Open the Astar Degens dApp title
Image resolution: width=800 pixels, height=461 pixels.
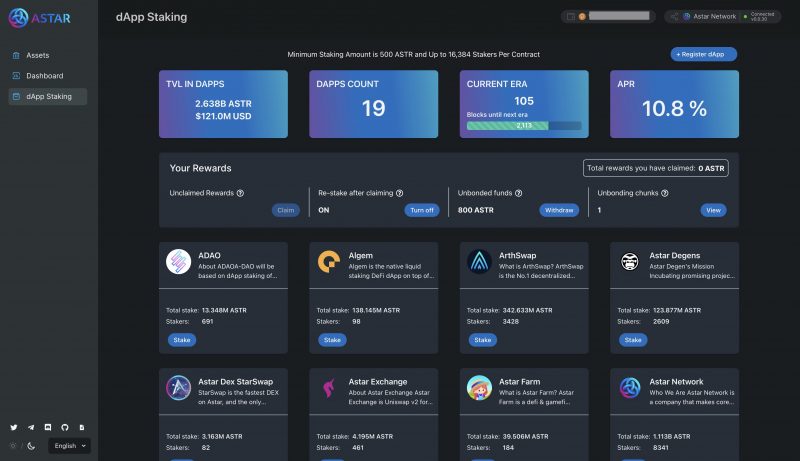[x=674, y=255]
